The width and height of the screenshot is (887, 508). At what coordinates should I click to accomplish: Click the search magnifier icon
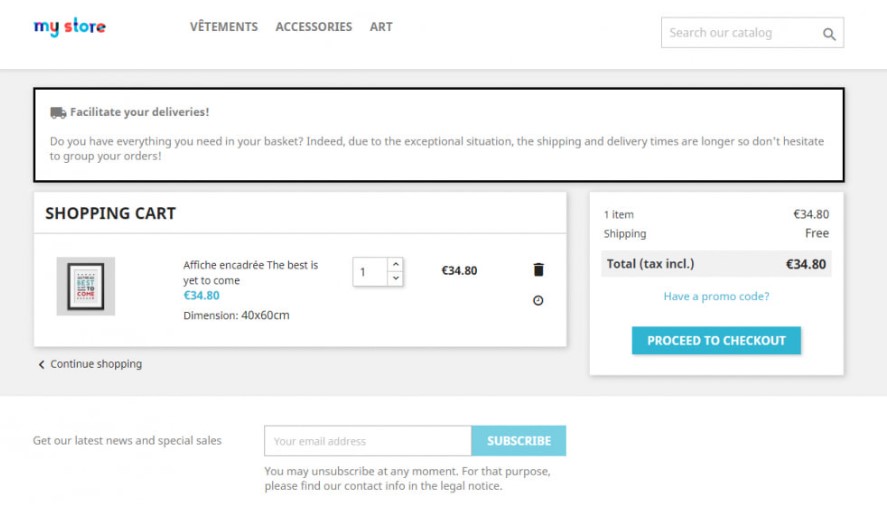point(829,34)
